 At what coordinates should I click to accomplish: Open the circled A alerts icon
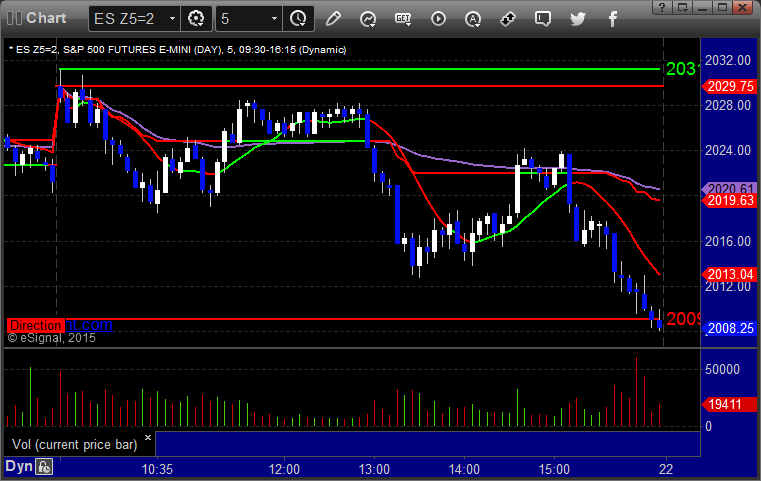pos(473,19)
